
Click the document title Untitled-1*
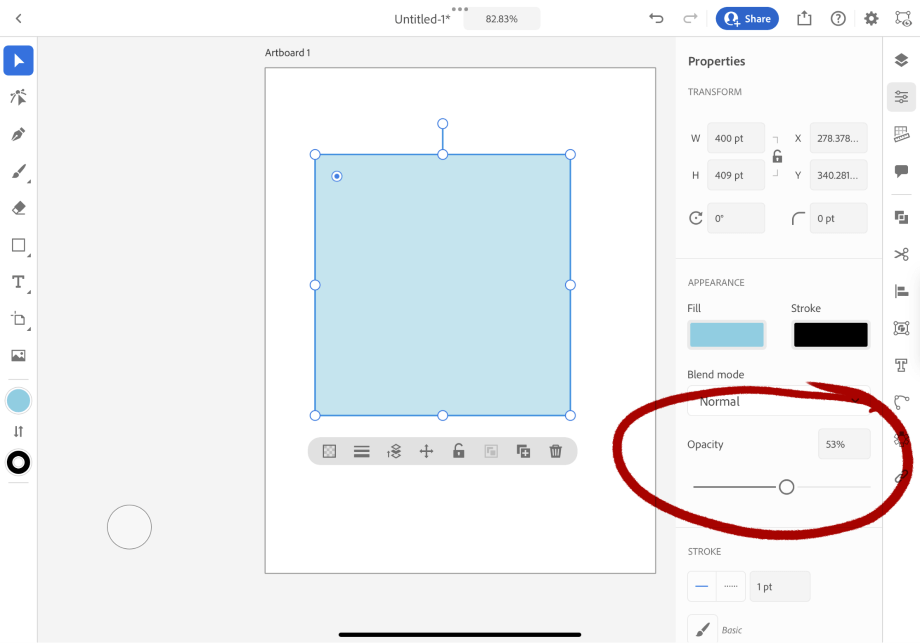[422, 19]
